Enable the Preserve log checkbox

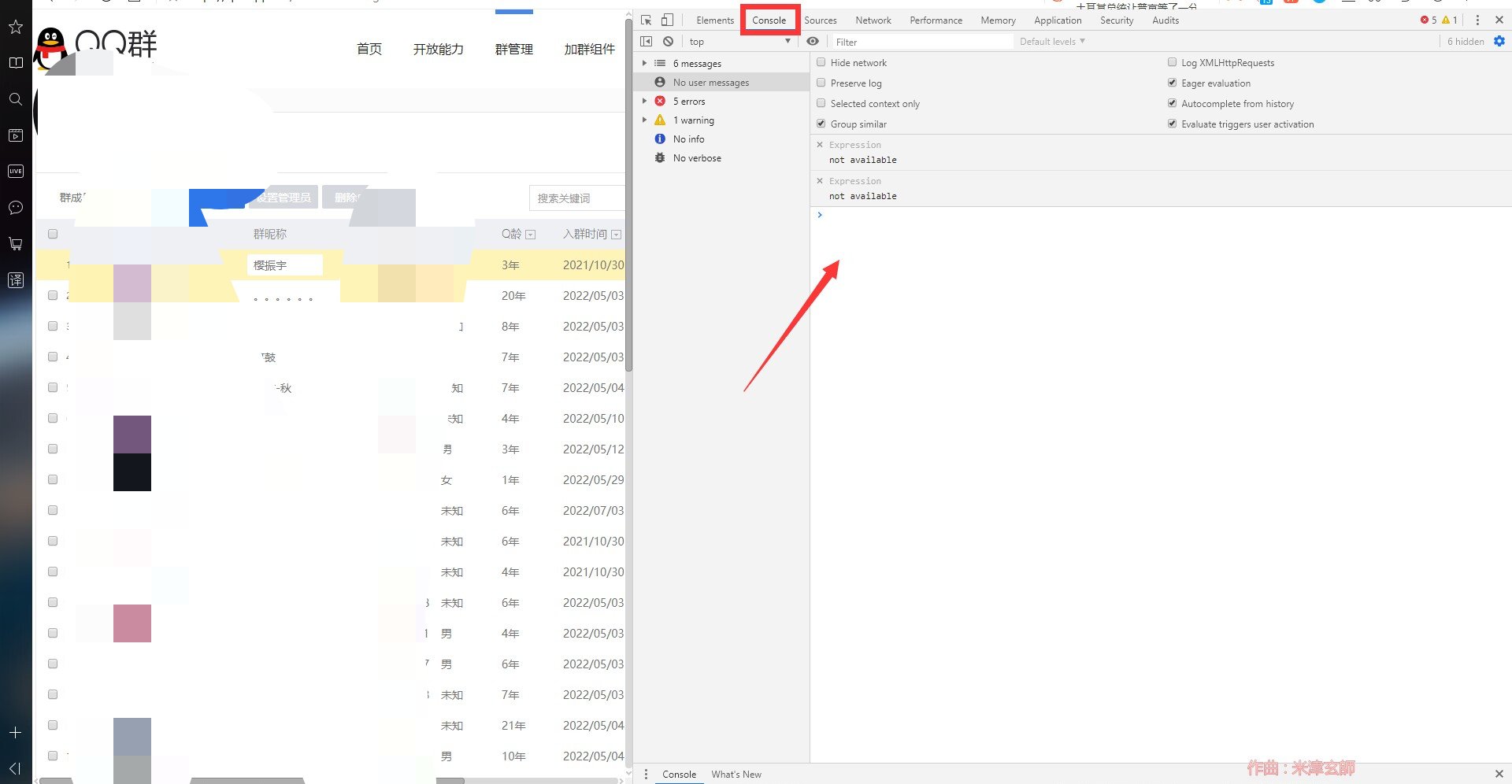coord(821,83)
